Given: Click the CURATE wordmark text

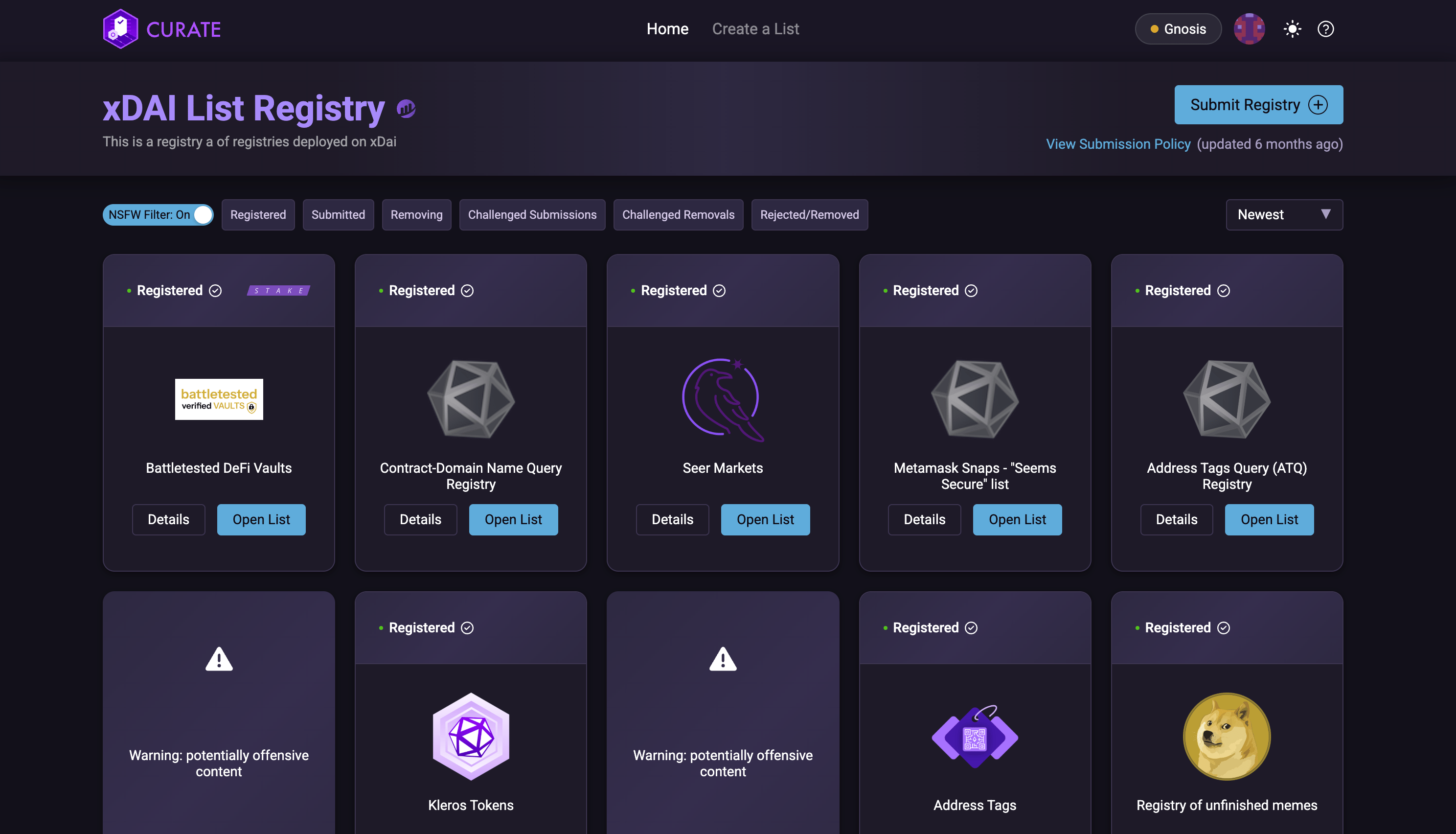Looking at the screenshot, I should pos(183,29).
